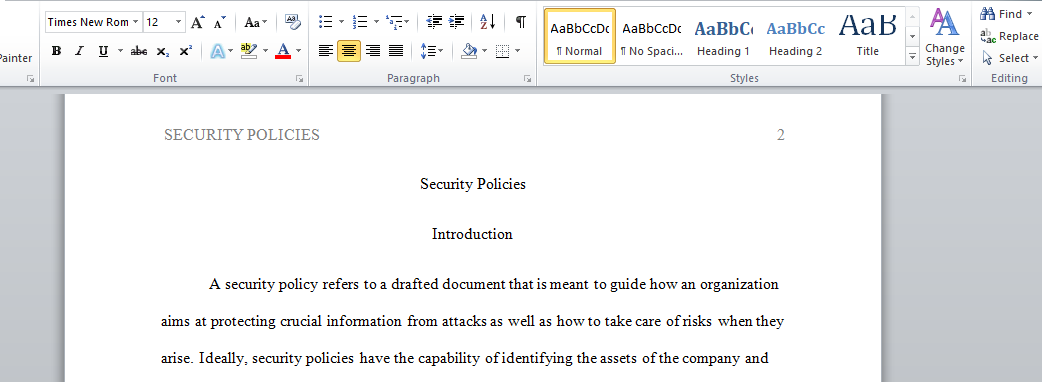Open Styles pane launcher
1042x382 pixels.
click(x=962, y=78)
